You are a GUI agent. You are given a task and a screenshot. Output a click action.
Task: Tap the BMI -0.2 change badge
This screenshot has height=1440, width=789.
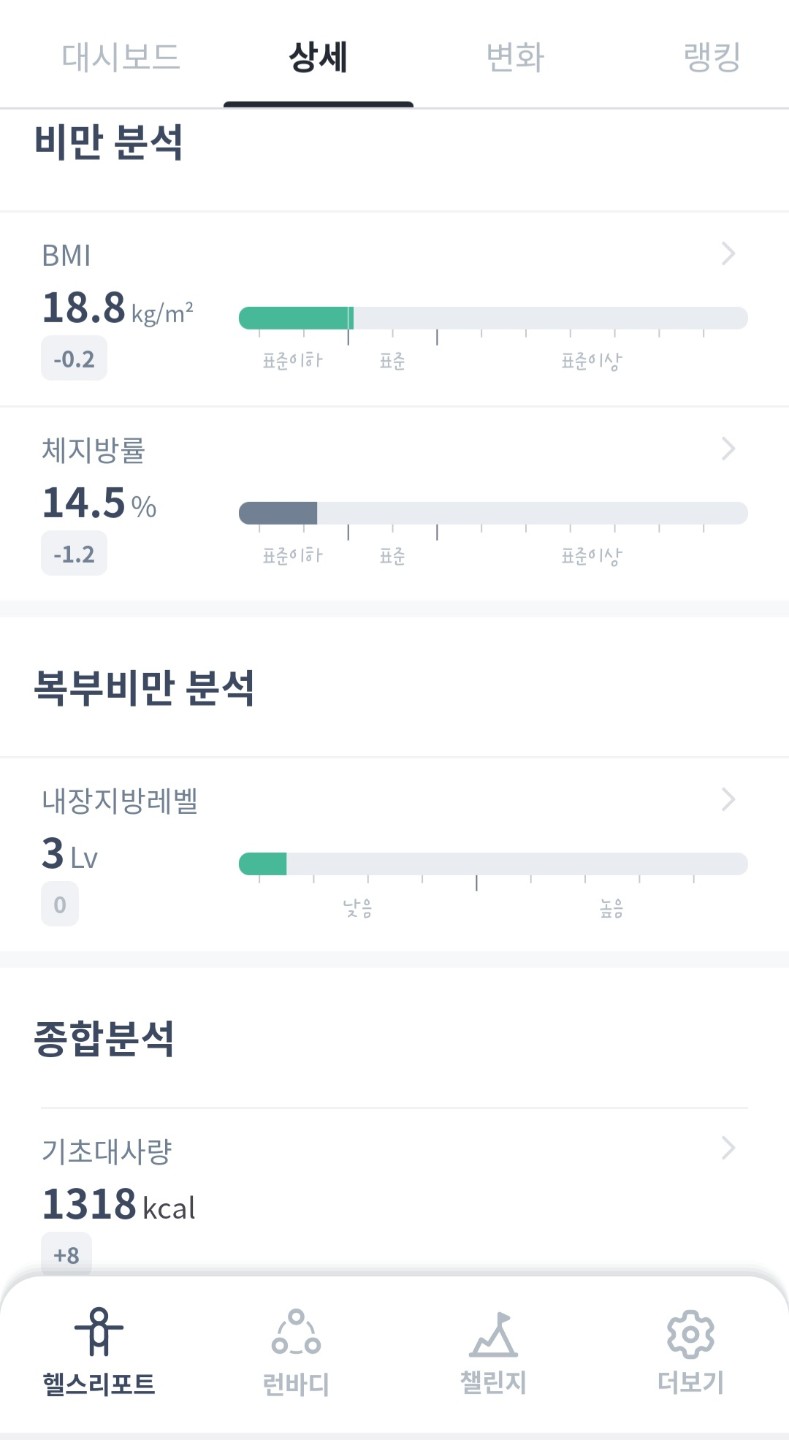pyautogui.click(x=74, y=359)
